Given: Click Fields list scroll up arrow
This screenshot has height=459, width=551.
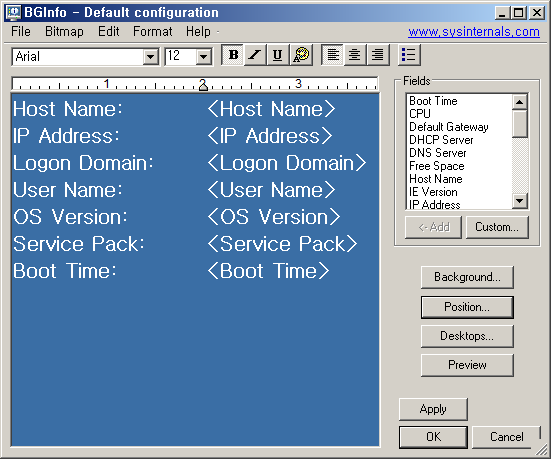Looking at the screenshot, I should [x=519, y=102].
